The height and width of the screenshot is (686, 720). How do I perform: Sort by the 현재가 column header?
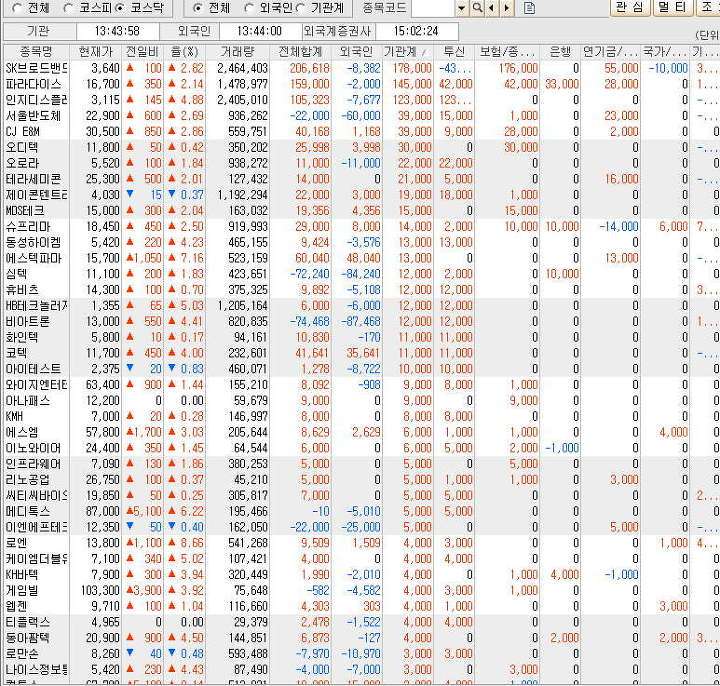pos(96,51)
